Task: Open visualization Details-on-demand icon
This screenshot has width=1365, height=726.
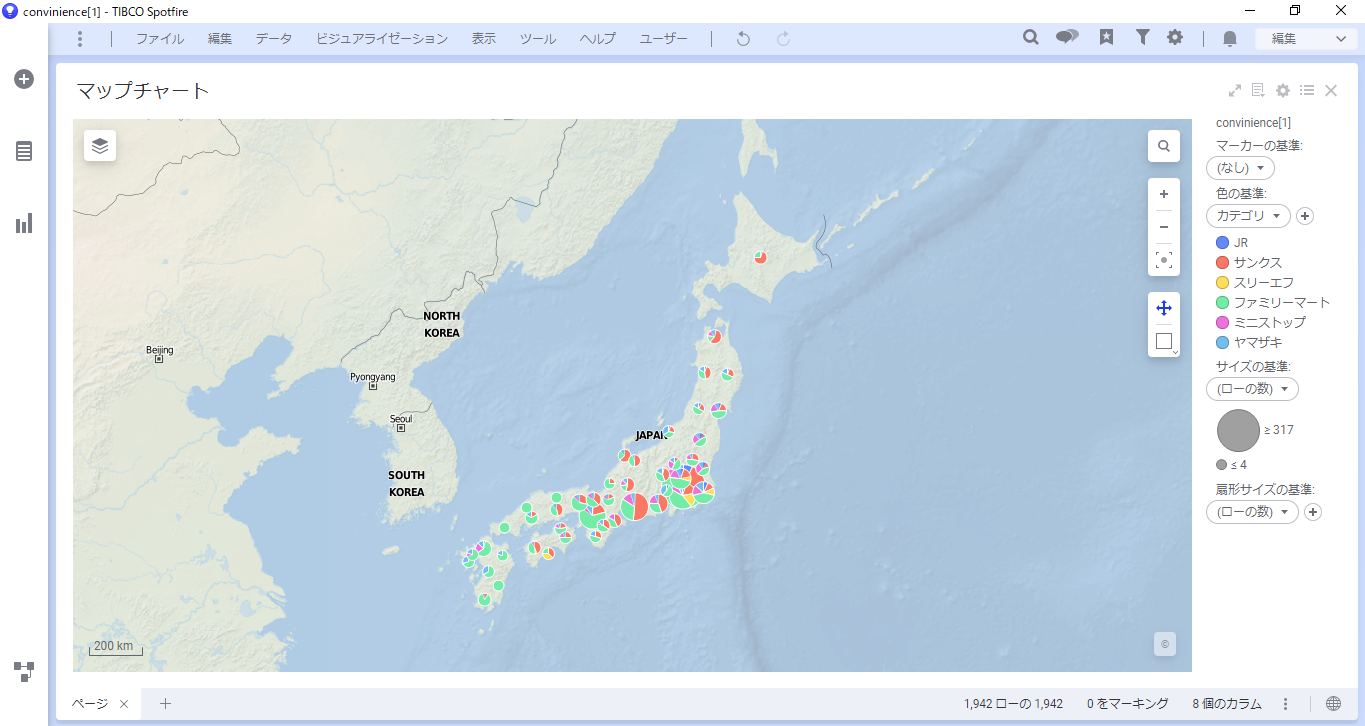Action: point(1258,90)
